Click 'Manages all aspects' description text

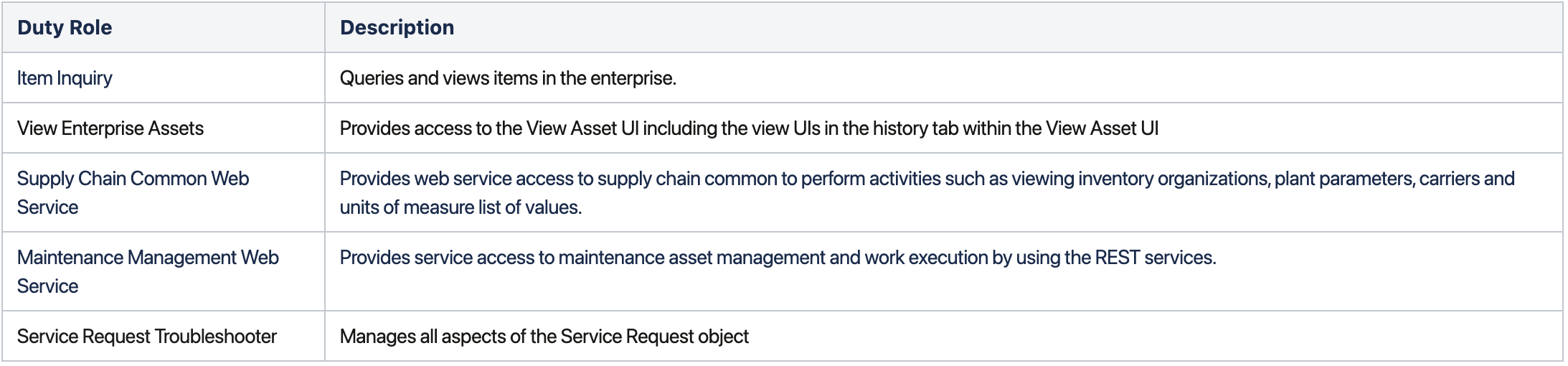coord(544,336)
